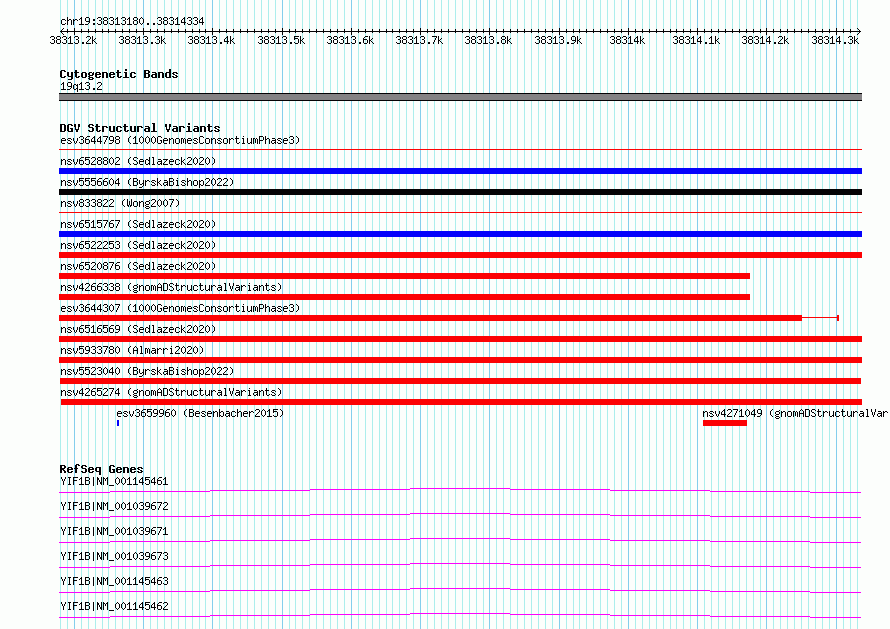
Task: Open variant nsv833822 (Wong2007) label
Action: coord(120,203)
